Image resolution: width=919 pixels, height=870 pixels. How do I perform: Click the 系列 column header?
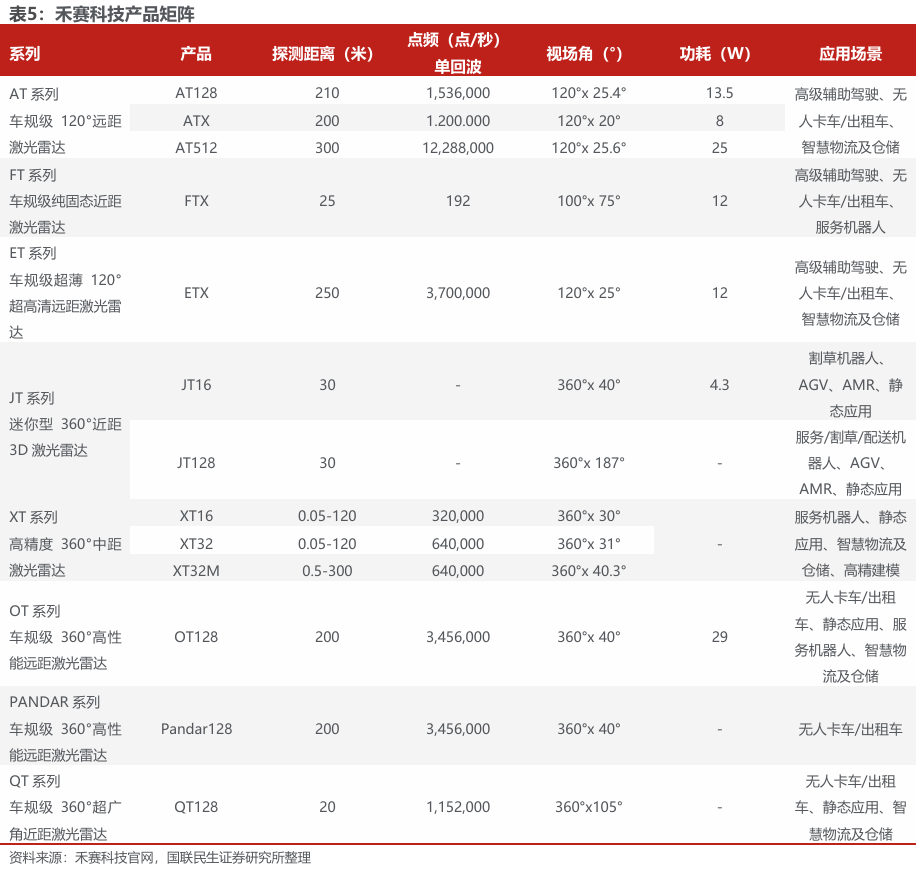click(25, 54)
